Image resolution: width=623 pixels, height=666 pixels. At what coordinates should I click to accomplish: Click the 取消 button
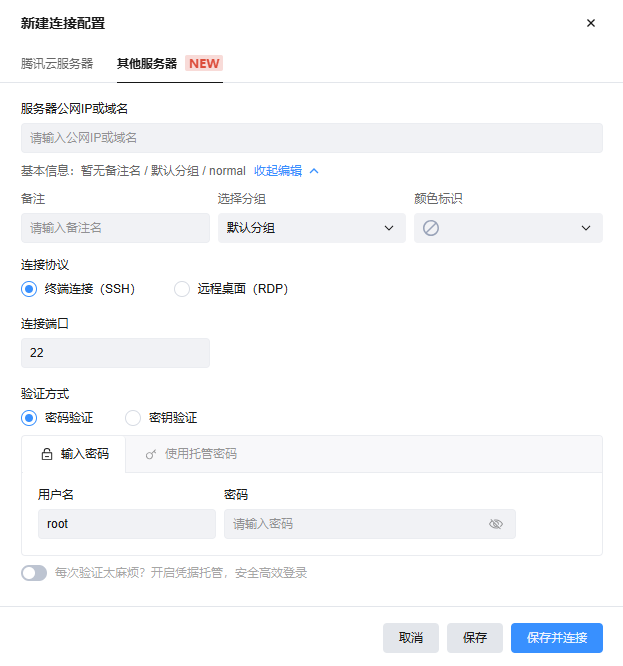[411, 638]
